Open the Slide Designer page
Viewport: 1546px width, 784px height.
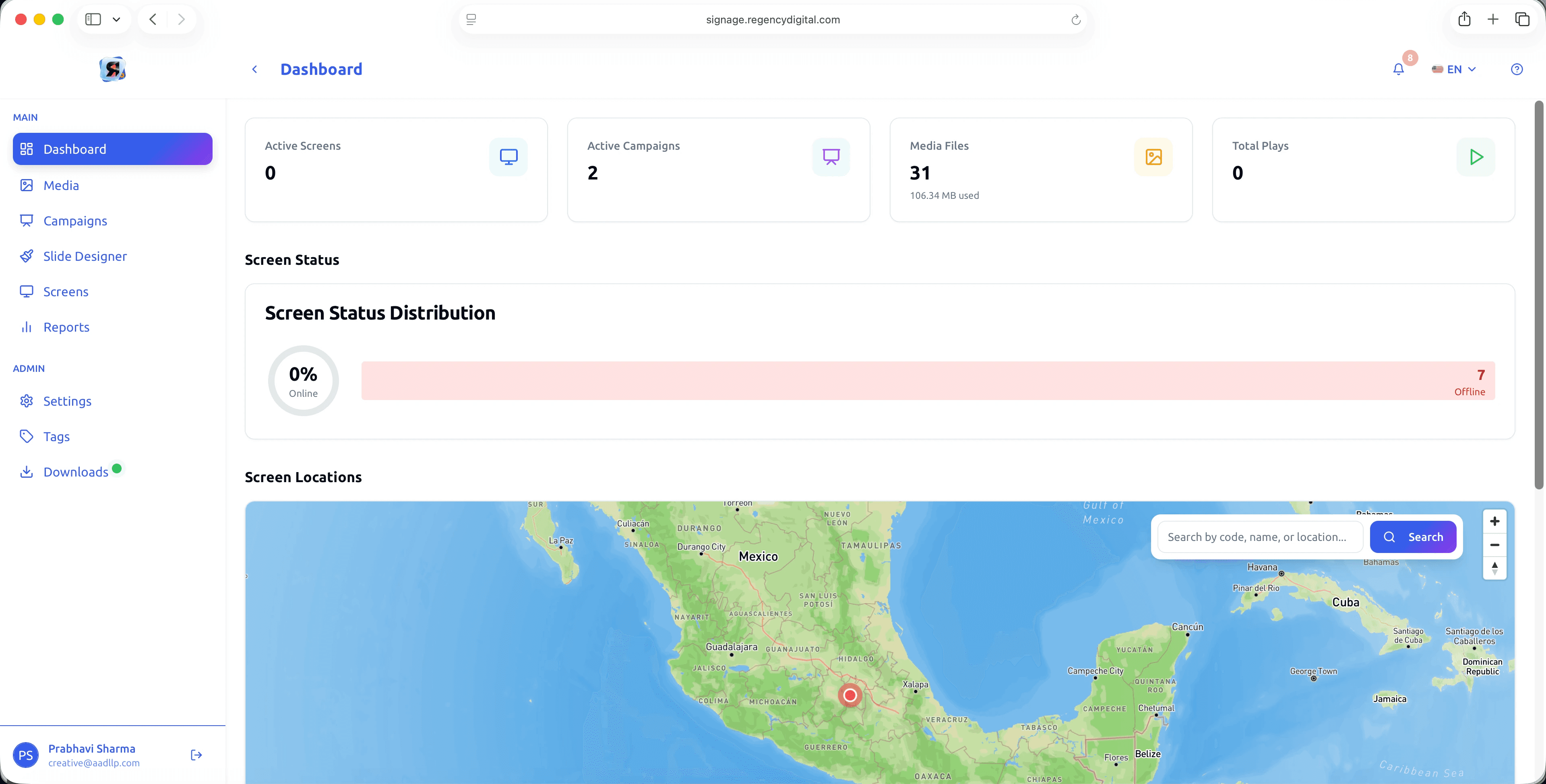click(x=85, y=256)
